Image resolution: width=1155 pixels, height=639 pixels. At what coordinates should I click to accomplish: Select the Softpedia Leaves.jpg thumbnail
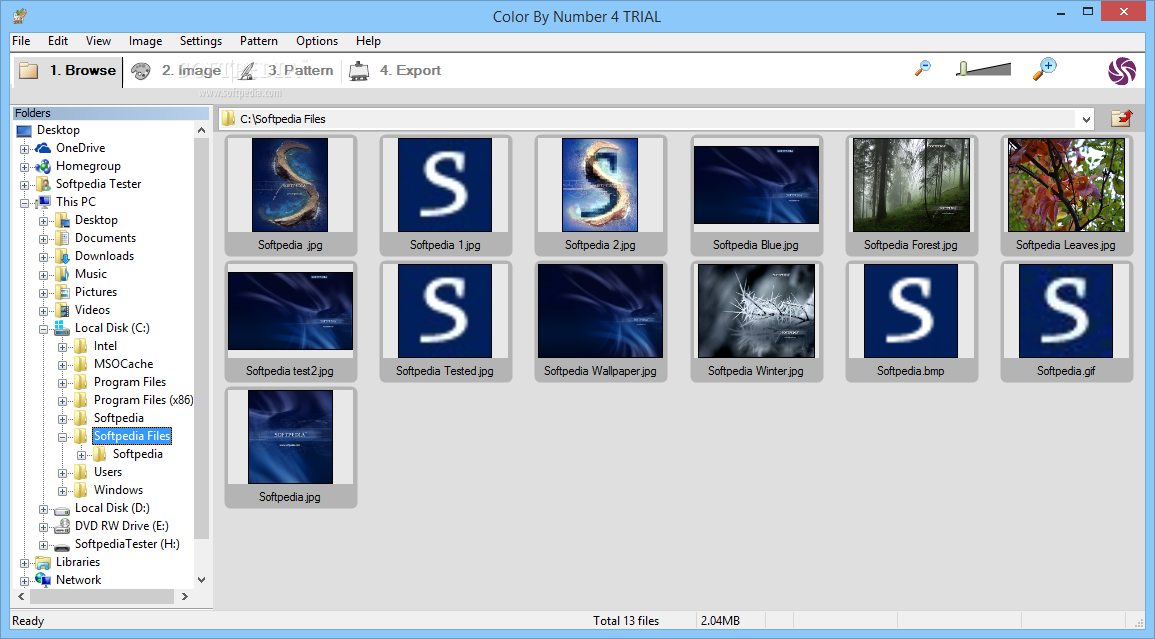point(1066,195)
